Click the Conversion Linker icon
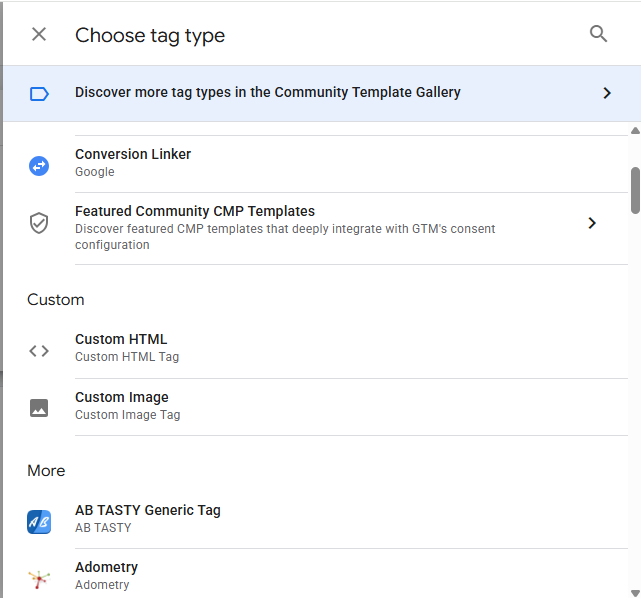The width and height of the screenshot is (641, 598). pos(39,166)
